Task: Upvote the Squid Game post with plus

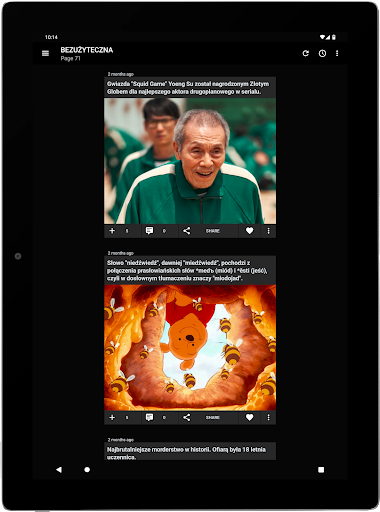Action: (x=112, y=231)
